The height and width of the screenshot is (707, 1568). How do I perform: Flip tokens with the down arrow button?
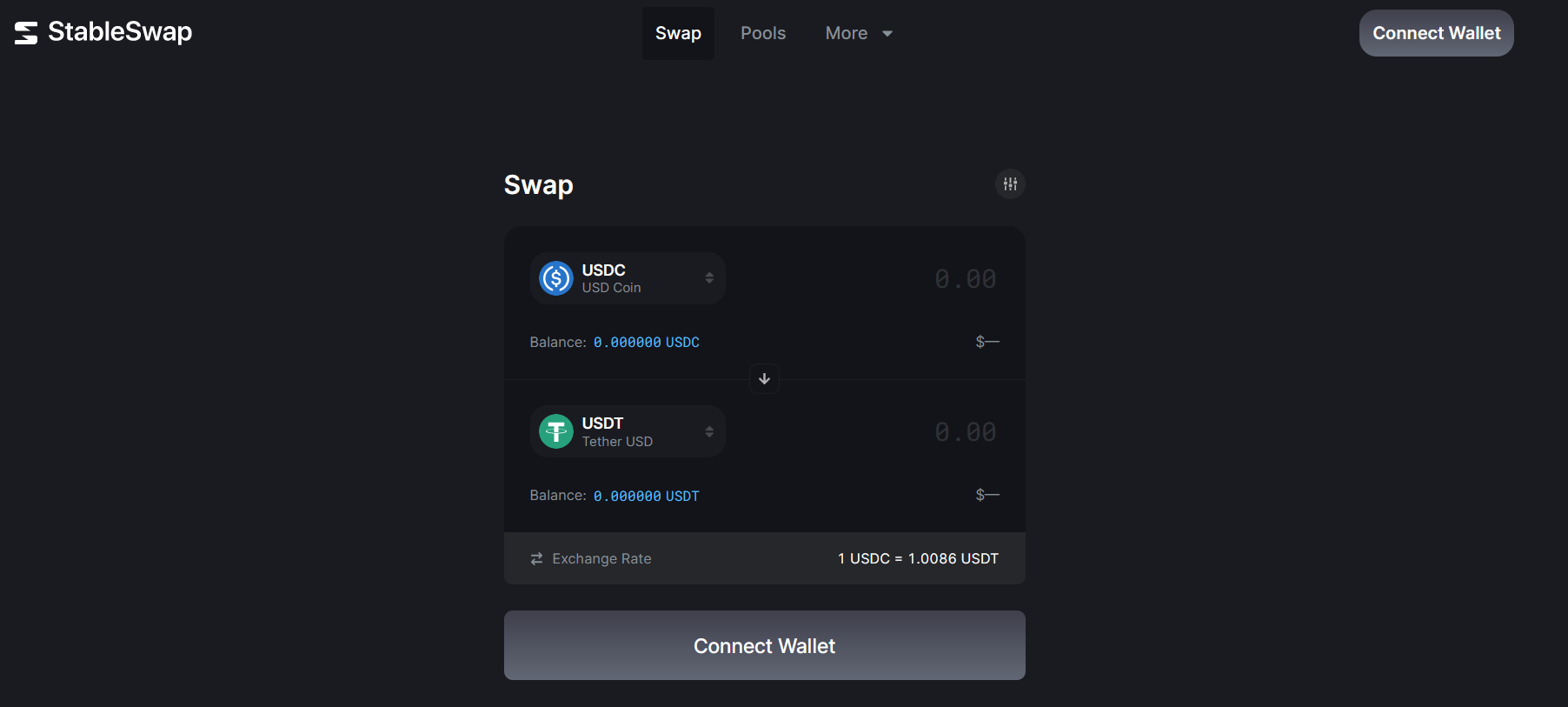764,378
